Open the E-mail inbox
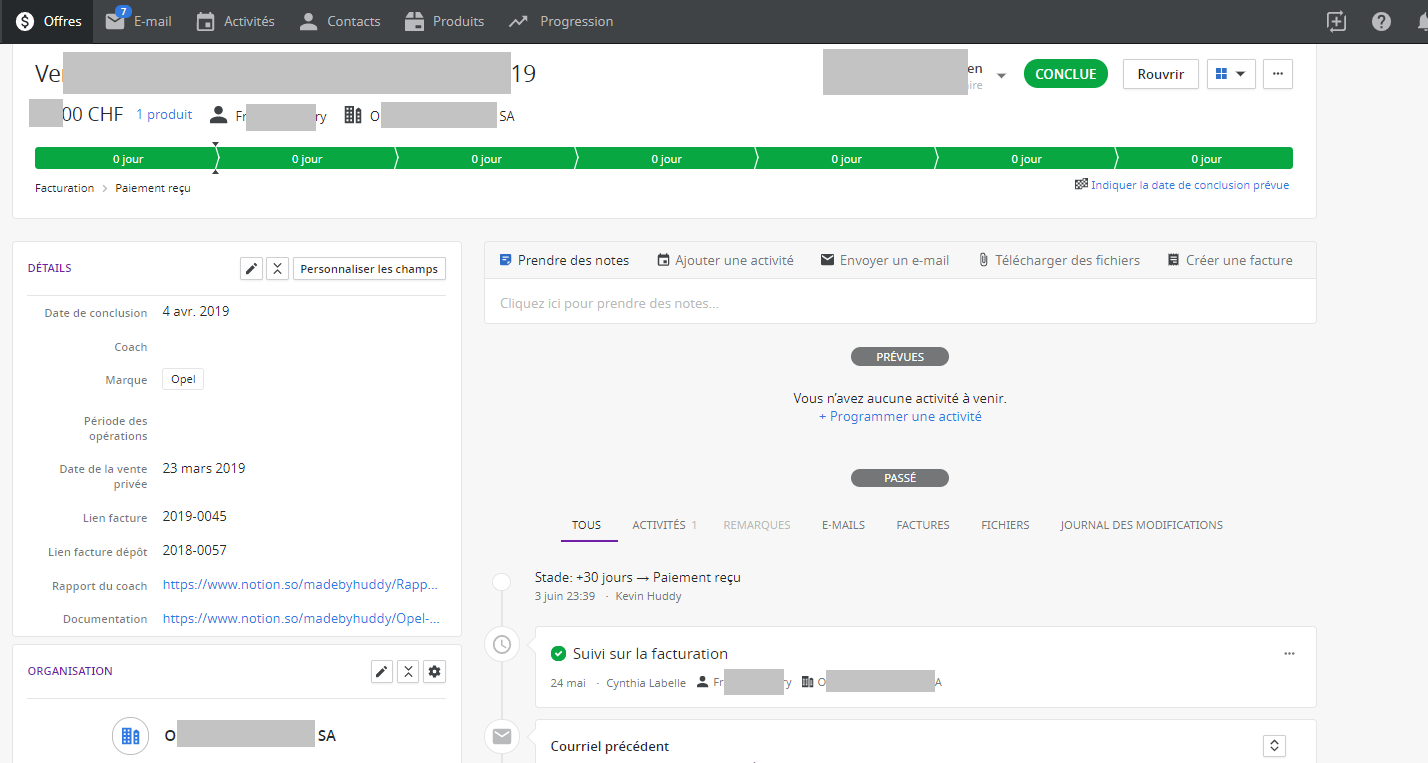The height and width of the screenshot is (763, 1428). [139, 21]
